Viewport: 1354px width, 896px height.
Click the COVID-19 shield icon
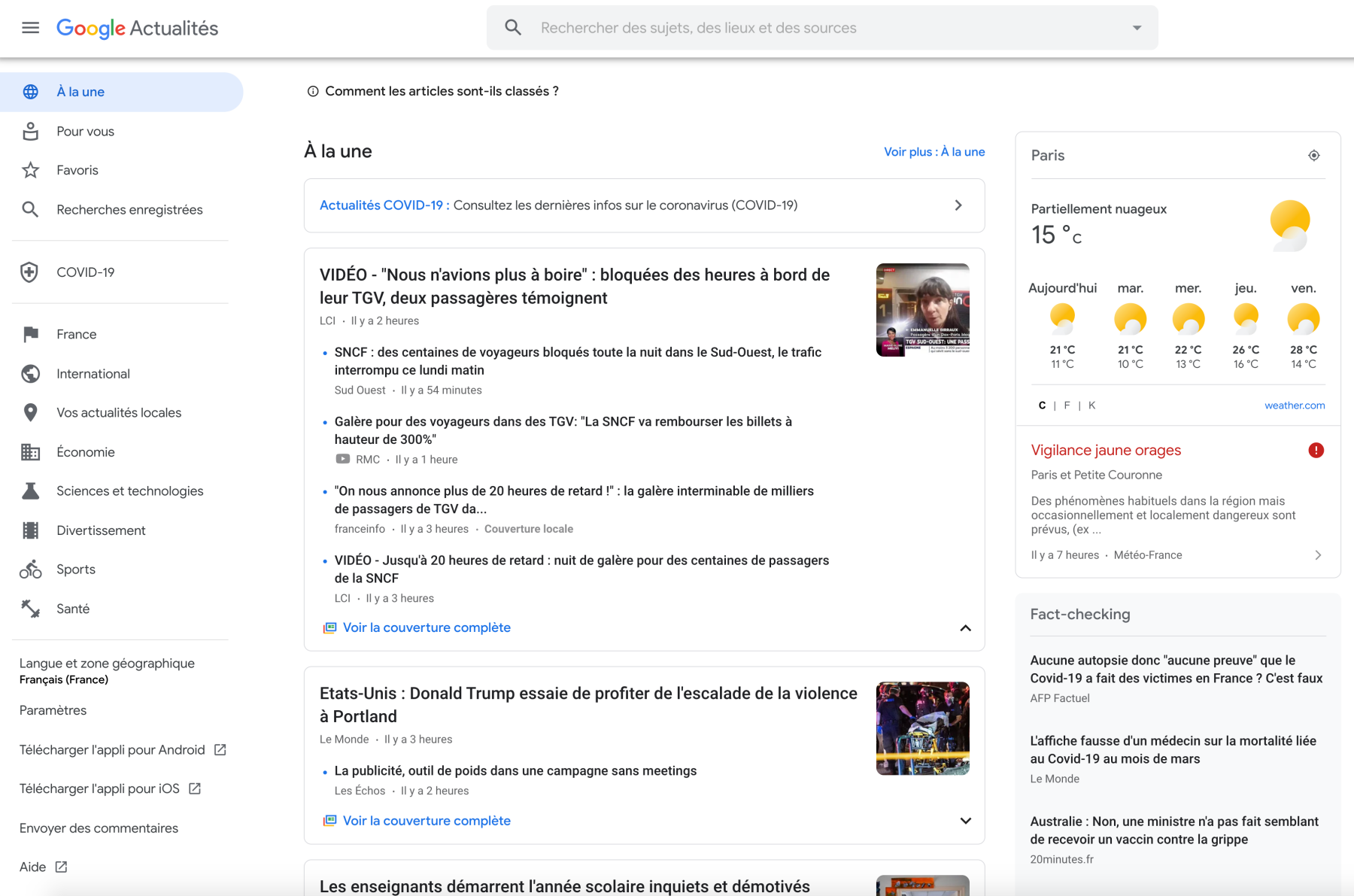[29, 272]
